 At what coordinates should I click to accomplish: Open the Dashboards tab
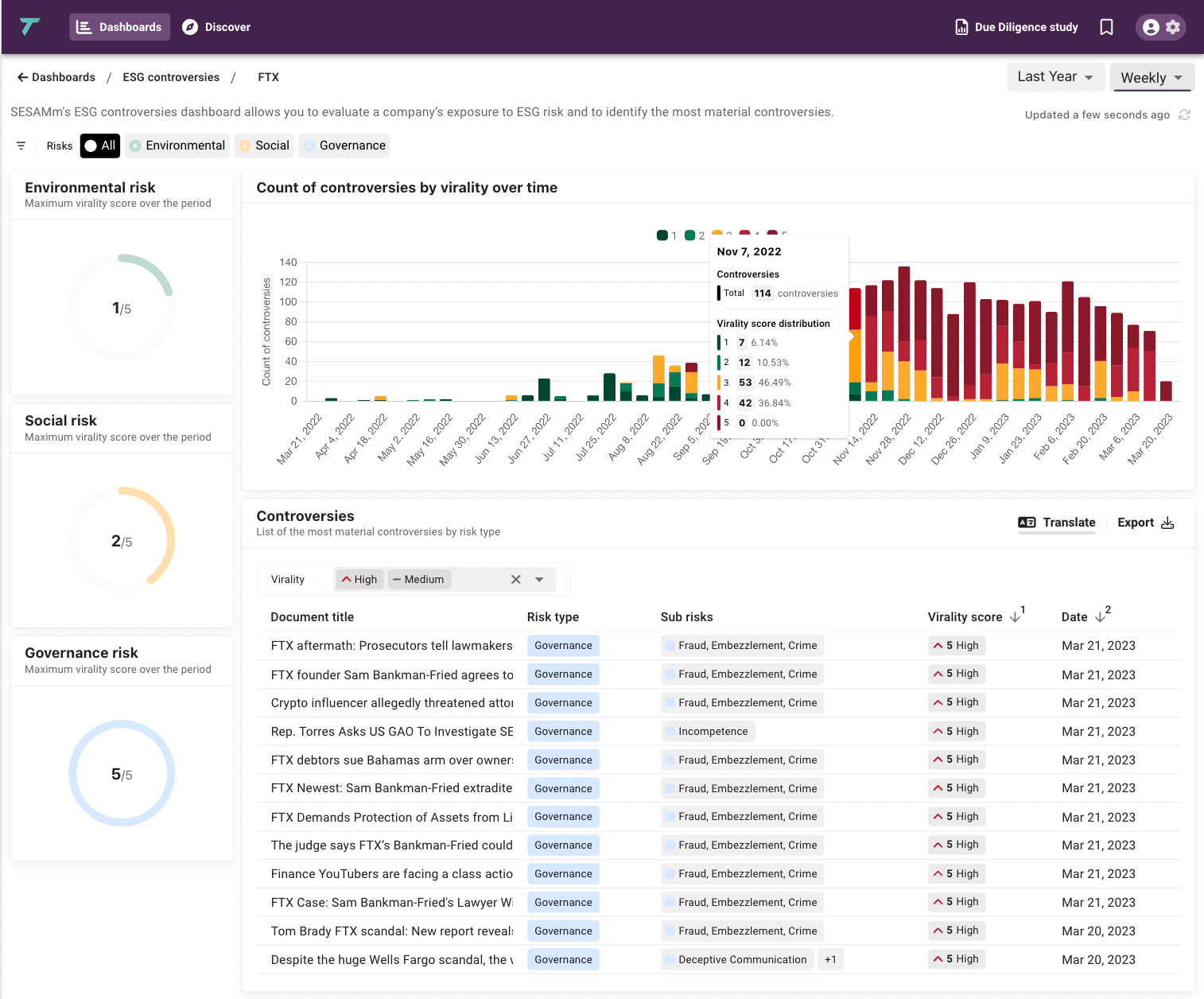click(120, 27)
